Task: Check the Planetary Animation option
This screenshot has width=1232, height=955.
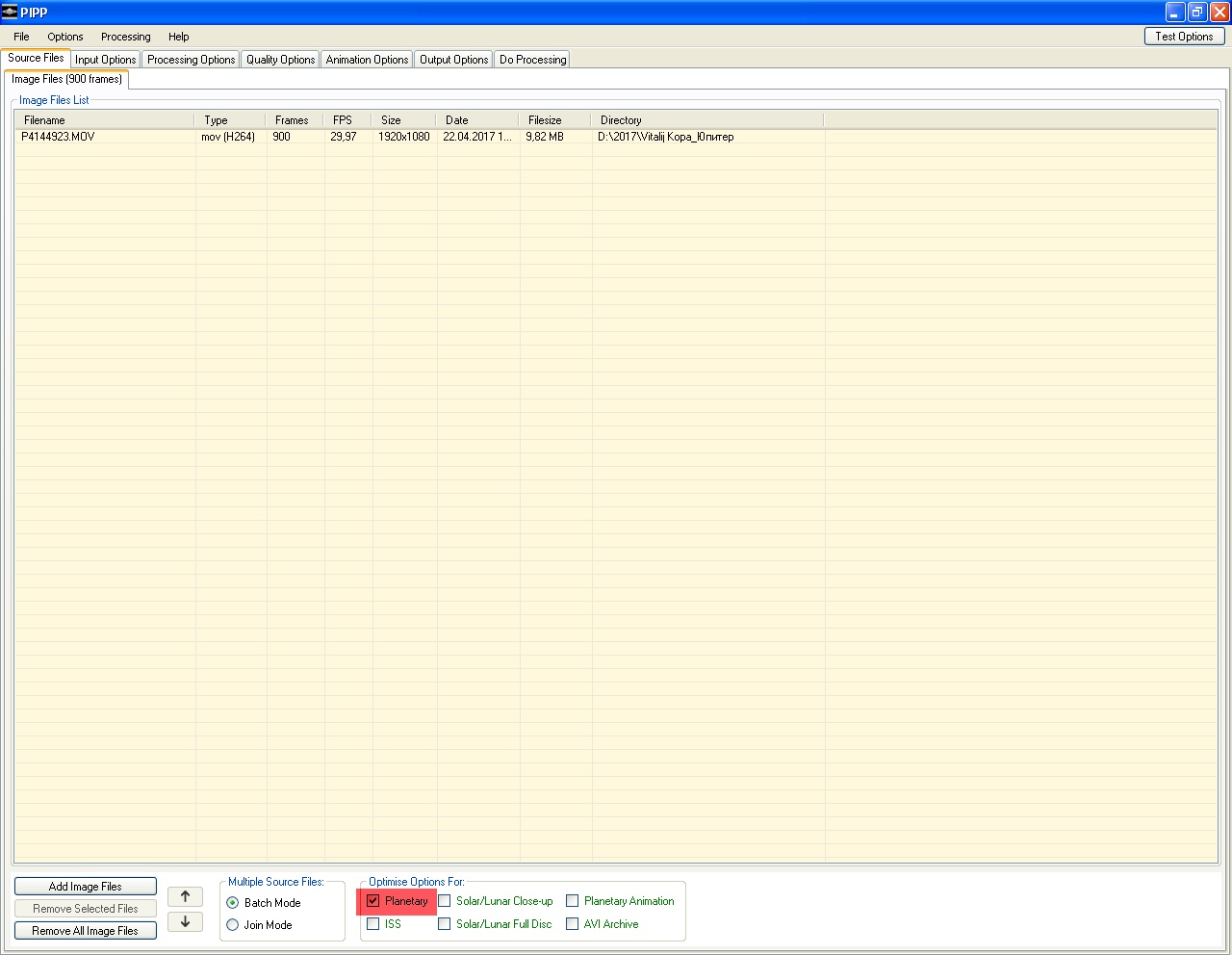Action: click(x=573, y=901)
